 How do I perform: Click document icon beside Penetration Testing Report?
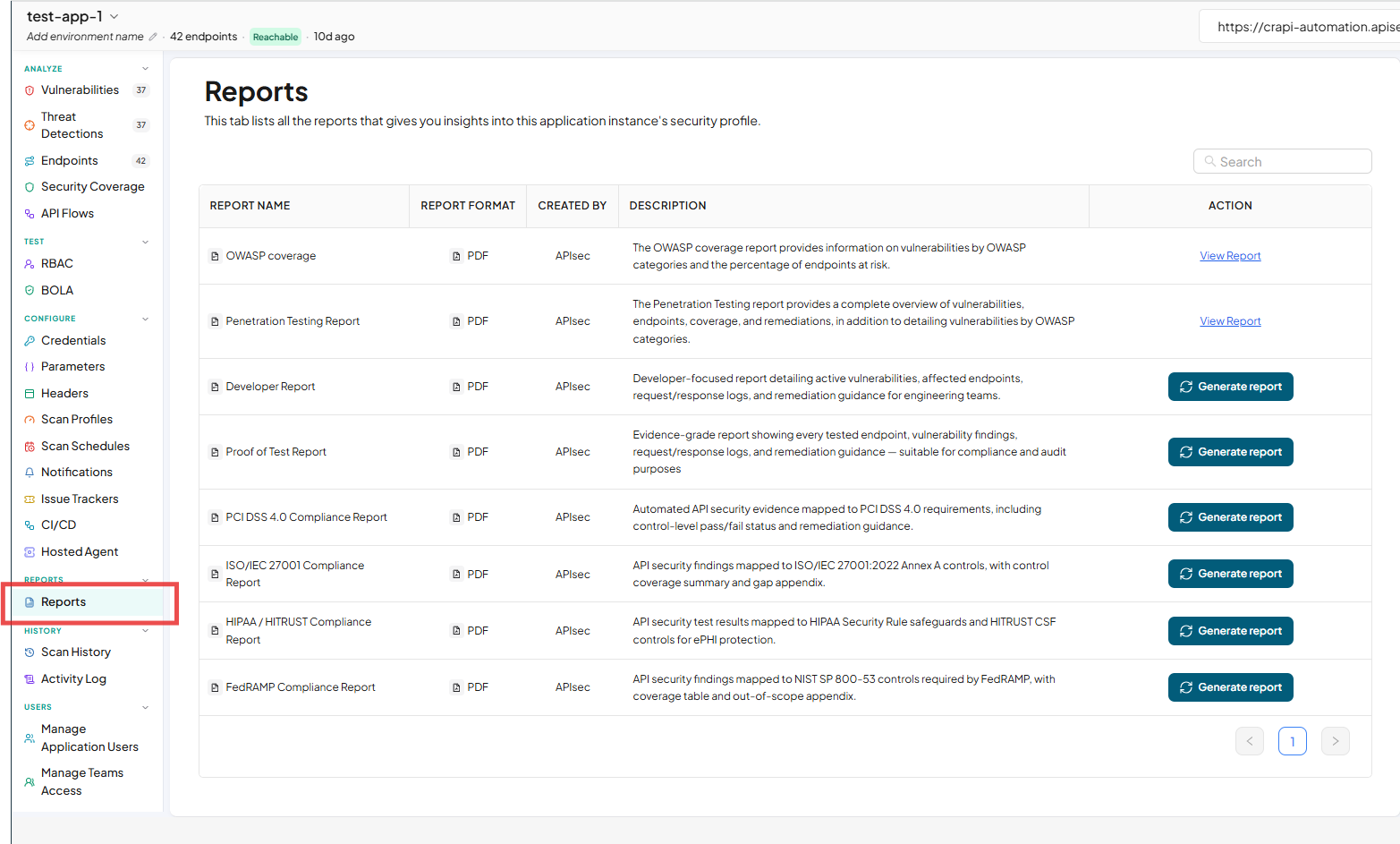click(x=215, y=321)
